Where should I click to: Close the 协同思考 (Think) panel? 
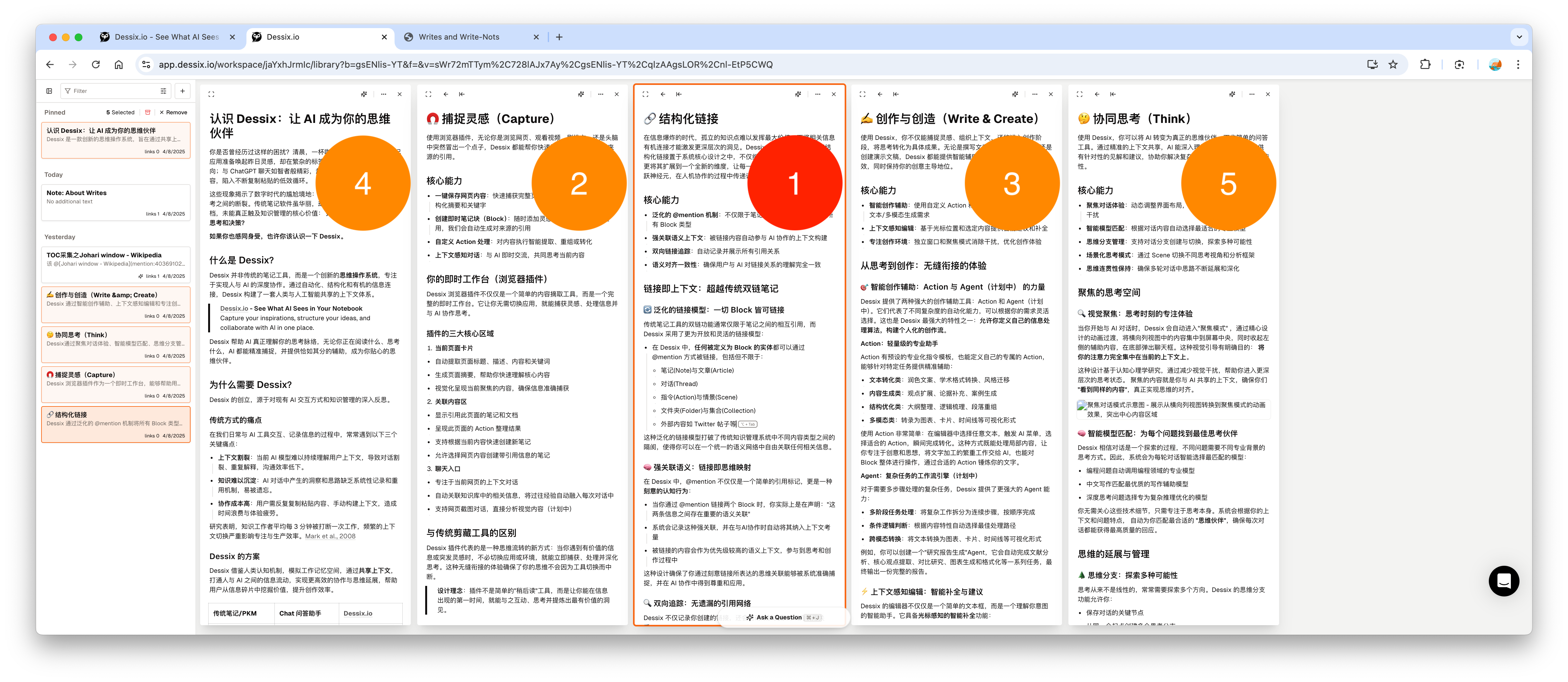coord(1268,94)
